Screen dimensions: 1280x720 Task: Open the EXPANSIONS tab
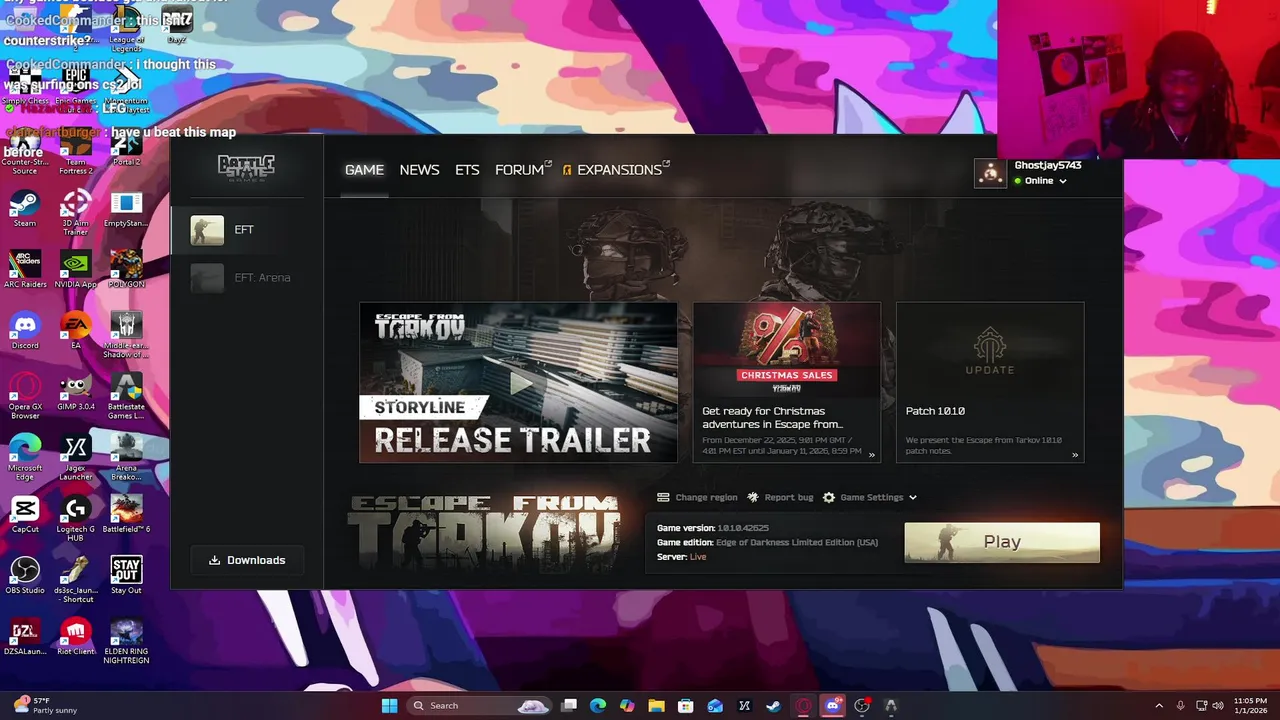coord(616,170)
